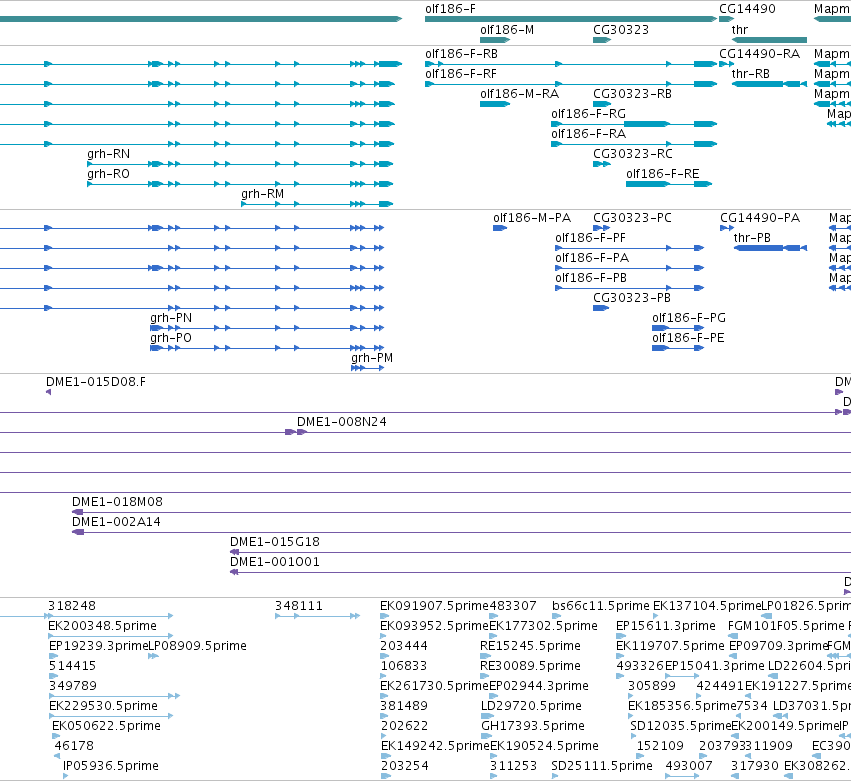The image size is (851, 781).
Task: Select the IP05936.5prime EST label
Action: pos(111,766)
